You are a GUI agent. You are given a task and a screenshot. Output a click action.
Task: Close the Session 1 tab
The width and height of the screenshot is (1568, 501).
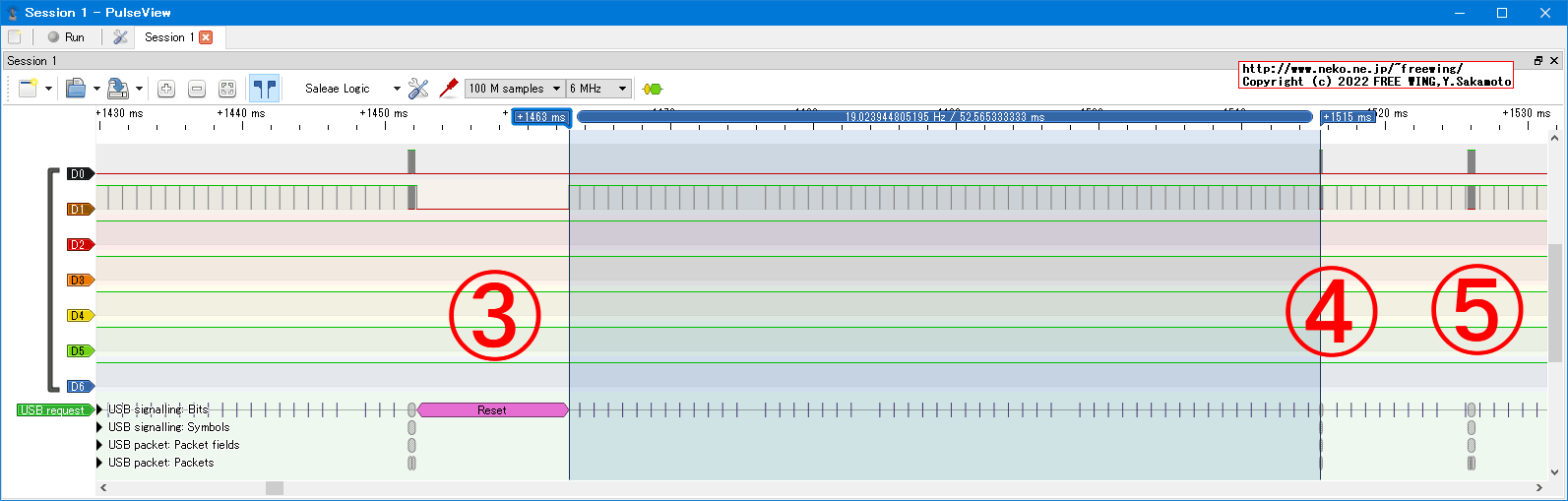tap(206, 37)
